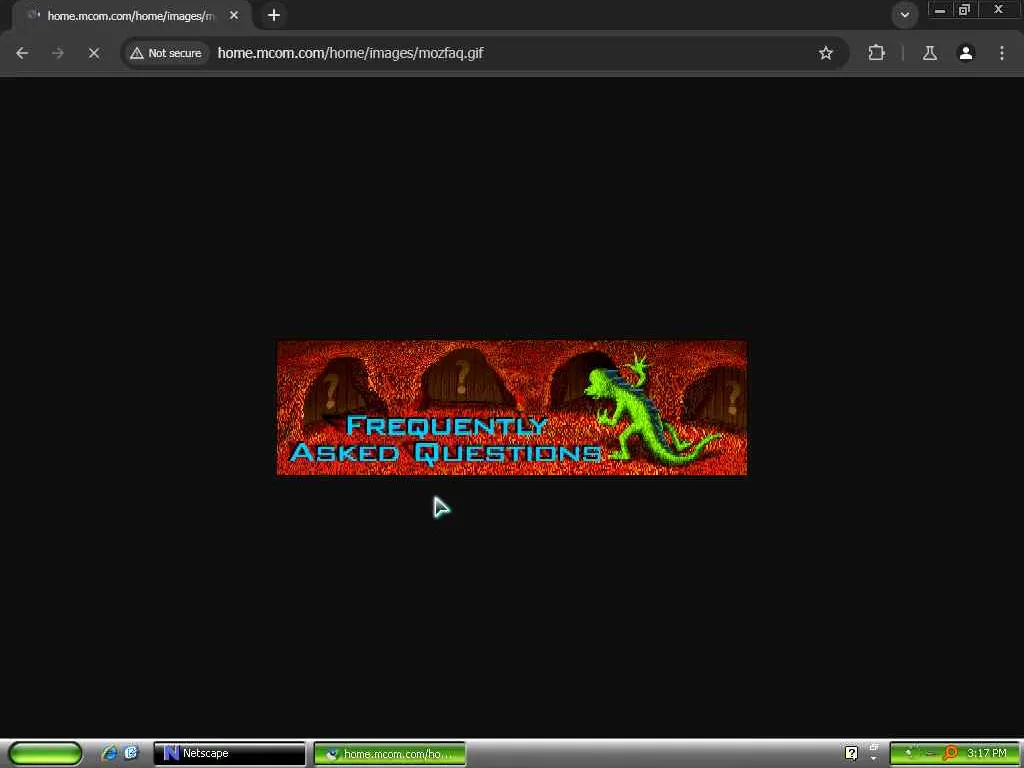Viewport: 1024px width, 768px height.
Task: Bookmark this page with the star
Action: click(825, 53)
